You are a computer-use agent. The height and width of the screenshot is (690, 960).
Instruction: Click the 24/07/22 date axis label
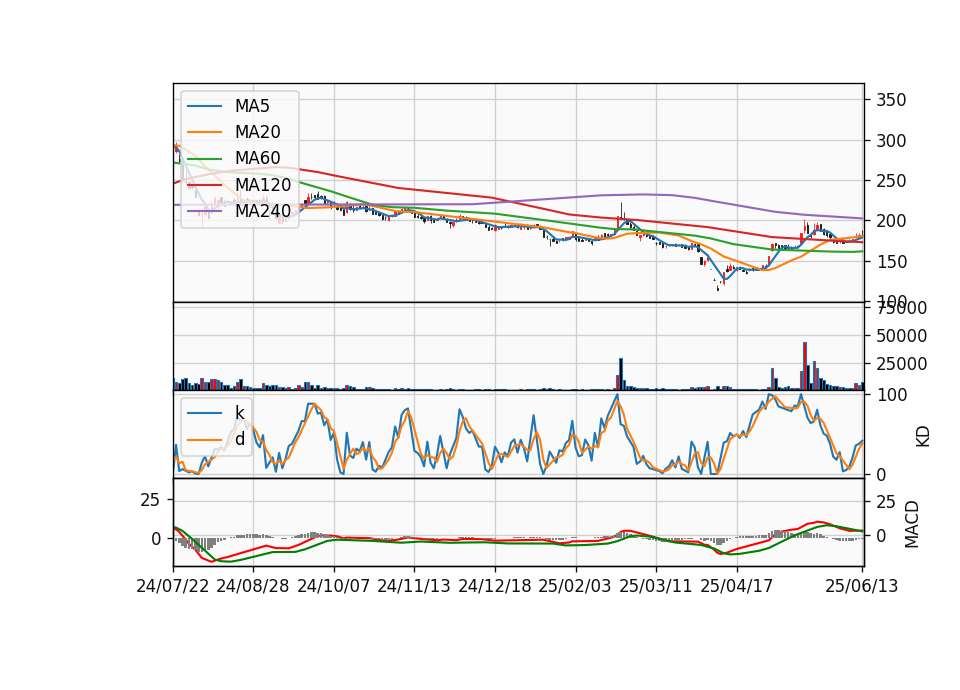point(173,586)
